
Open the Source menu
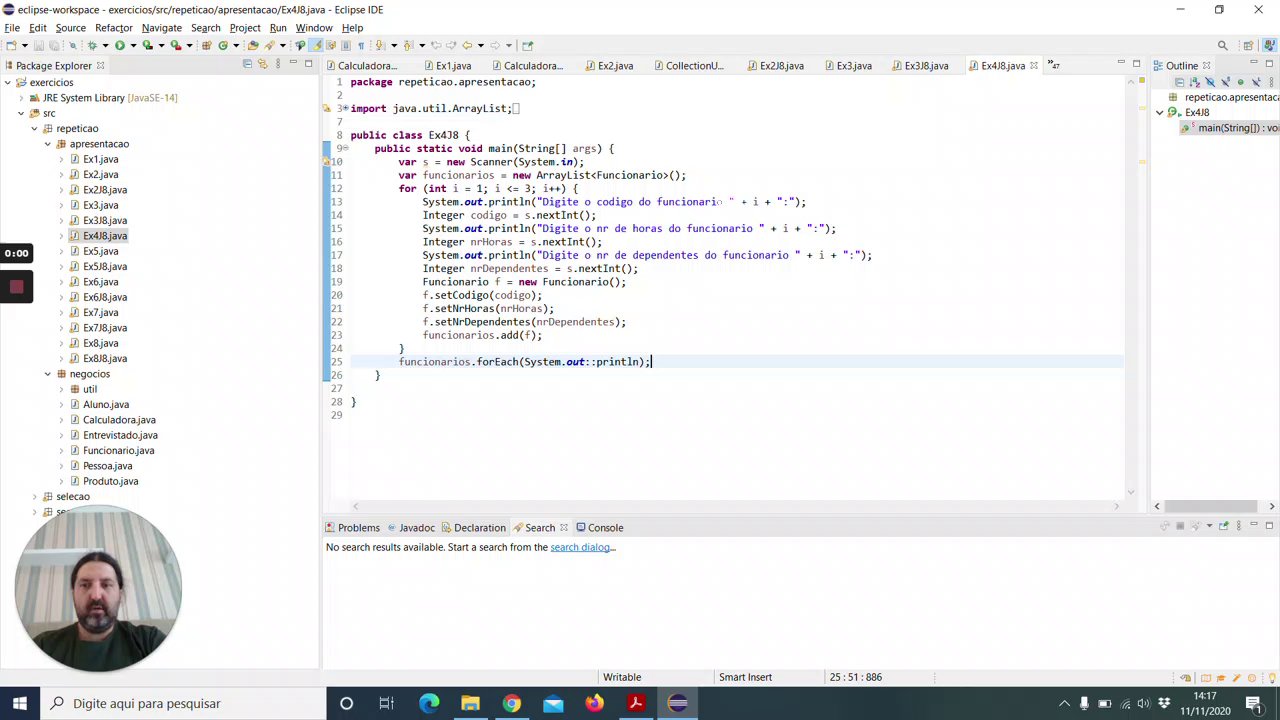point(70,28)
